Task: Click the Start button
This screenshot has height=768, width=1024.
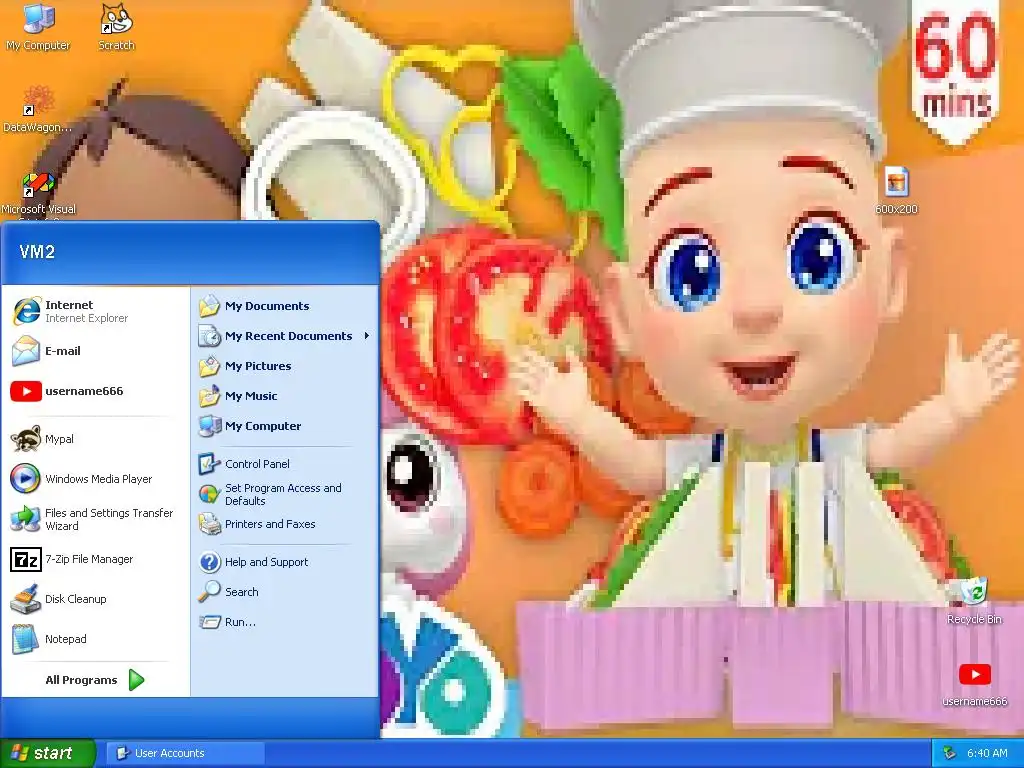Action: click(47, 753)
